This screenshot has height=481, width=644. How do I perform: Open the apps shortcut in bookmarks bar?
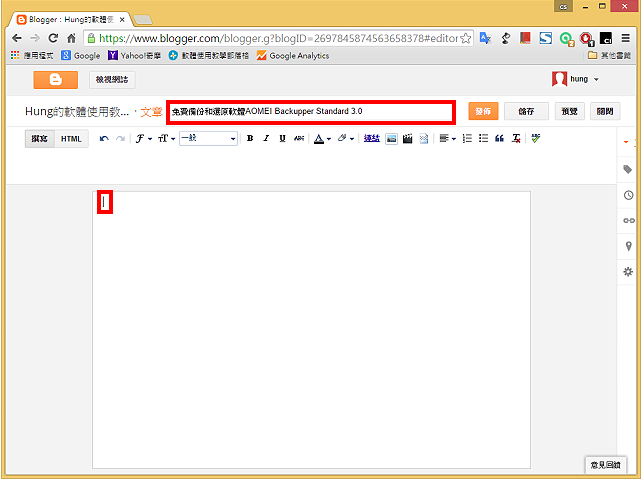(x=32, y=55)
